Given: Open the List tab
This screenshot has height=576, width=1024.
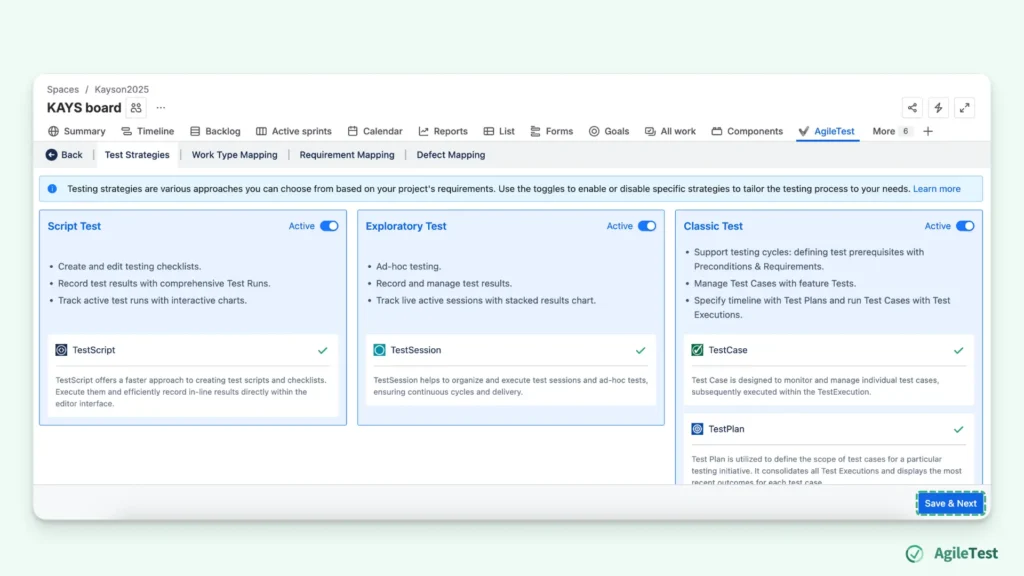Looking at the screenshot, I should coord(499,131).
